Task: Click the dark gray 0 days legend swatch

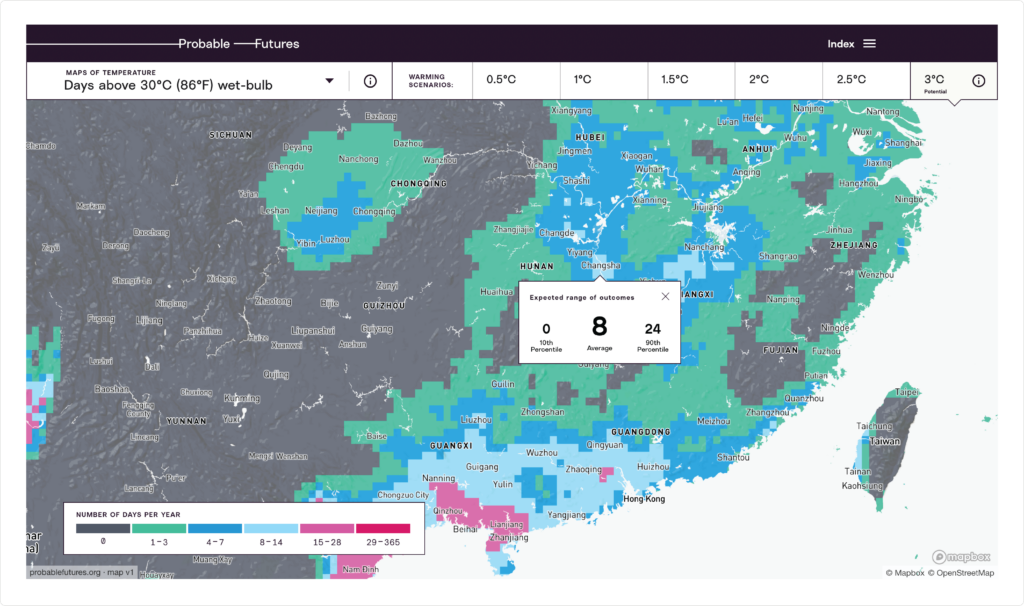Action: 103,528
